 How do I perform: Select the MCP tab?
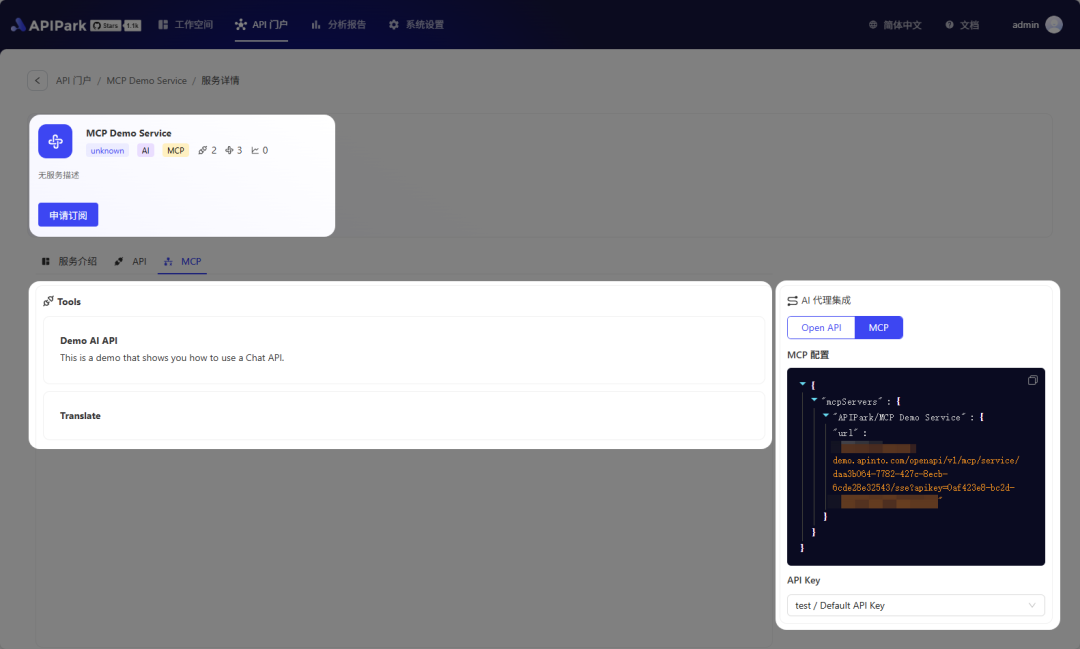pyautogui.click(x=183, y=262)
